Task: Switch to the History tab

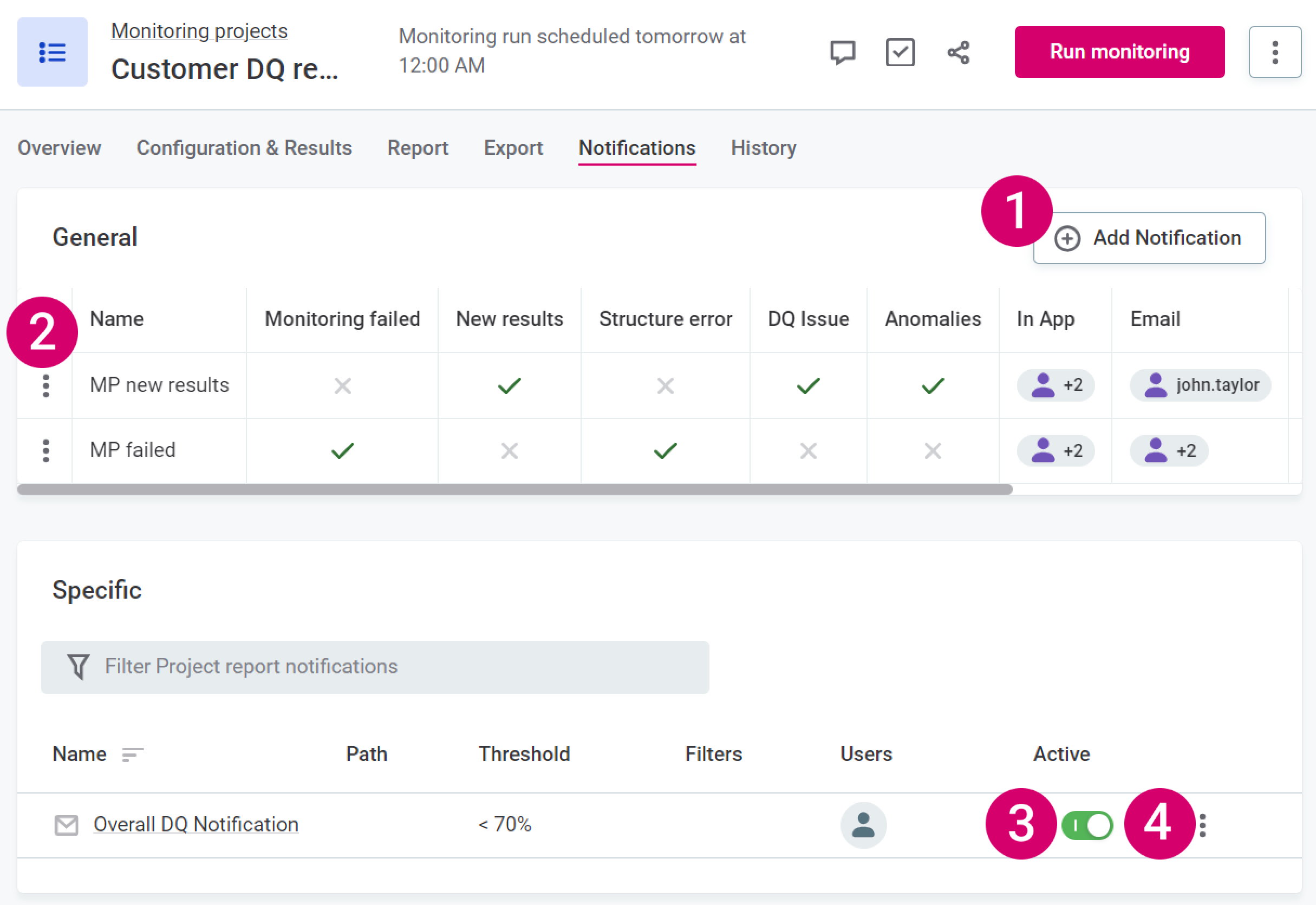Action: (x=764, y=148)
